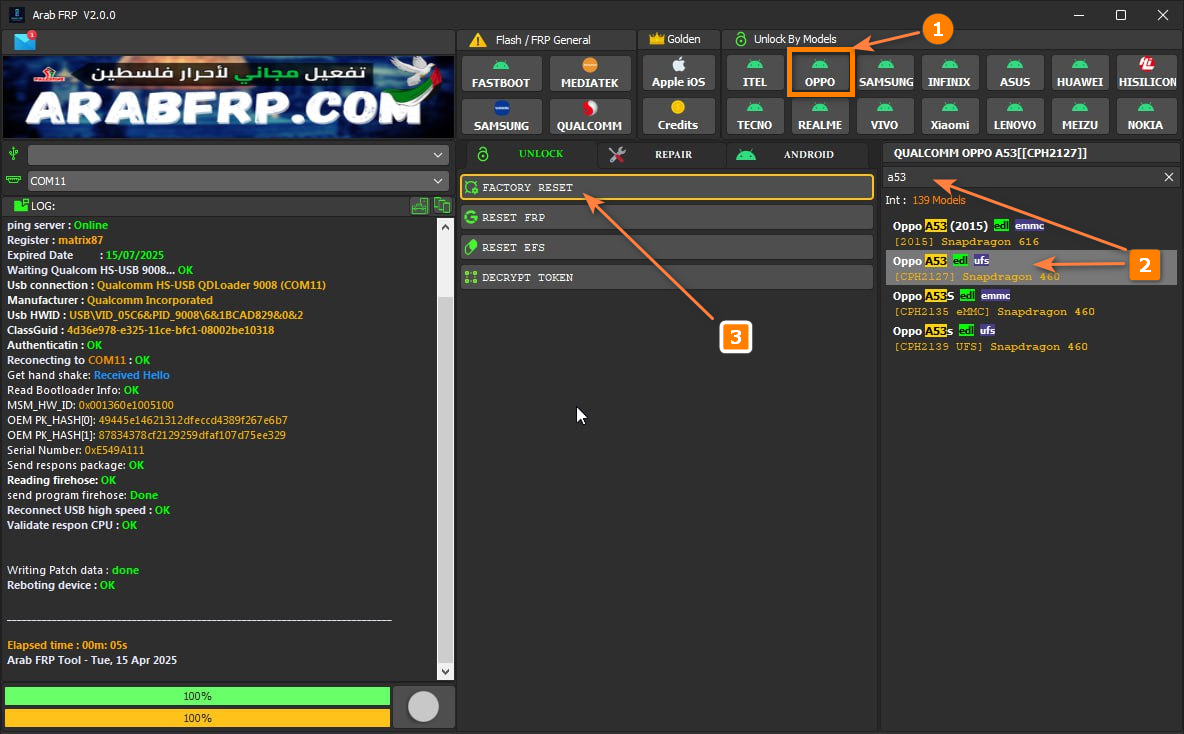Run the Decrypt Token operation
The image size is (1184, 734).
[x=666, y=277]
